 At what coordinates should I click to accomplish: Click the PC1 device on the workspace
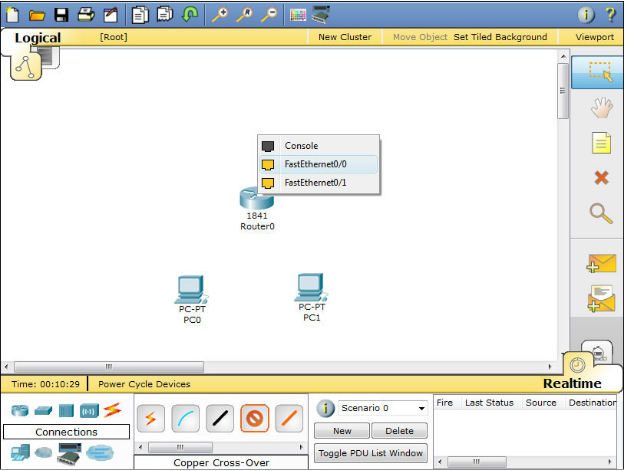(312, 288)
